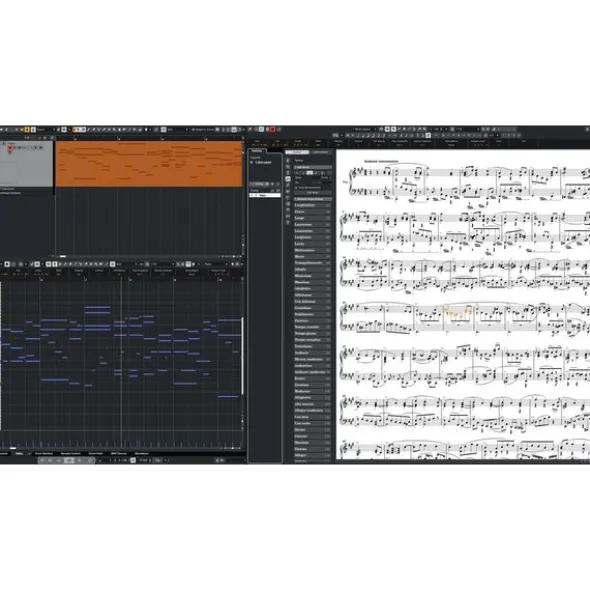Select Adagio in the tempo list
Screen dimensions: 590x591
click(x=312, y=269)
